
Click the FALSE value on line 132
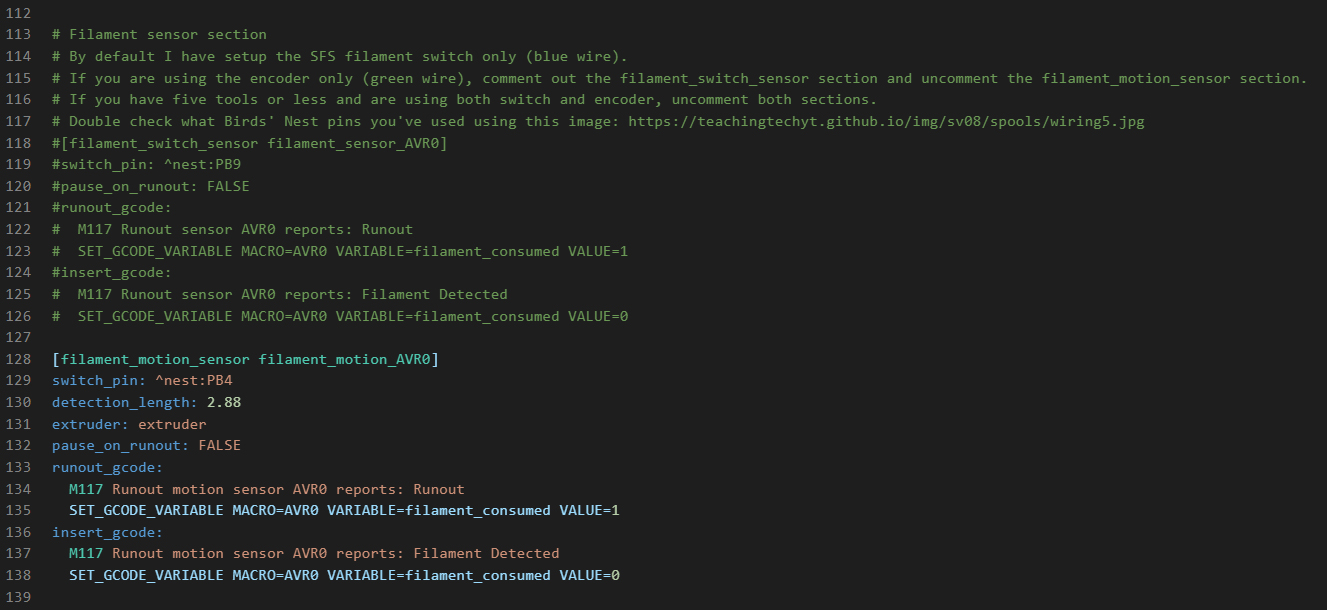point(219,446)
